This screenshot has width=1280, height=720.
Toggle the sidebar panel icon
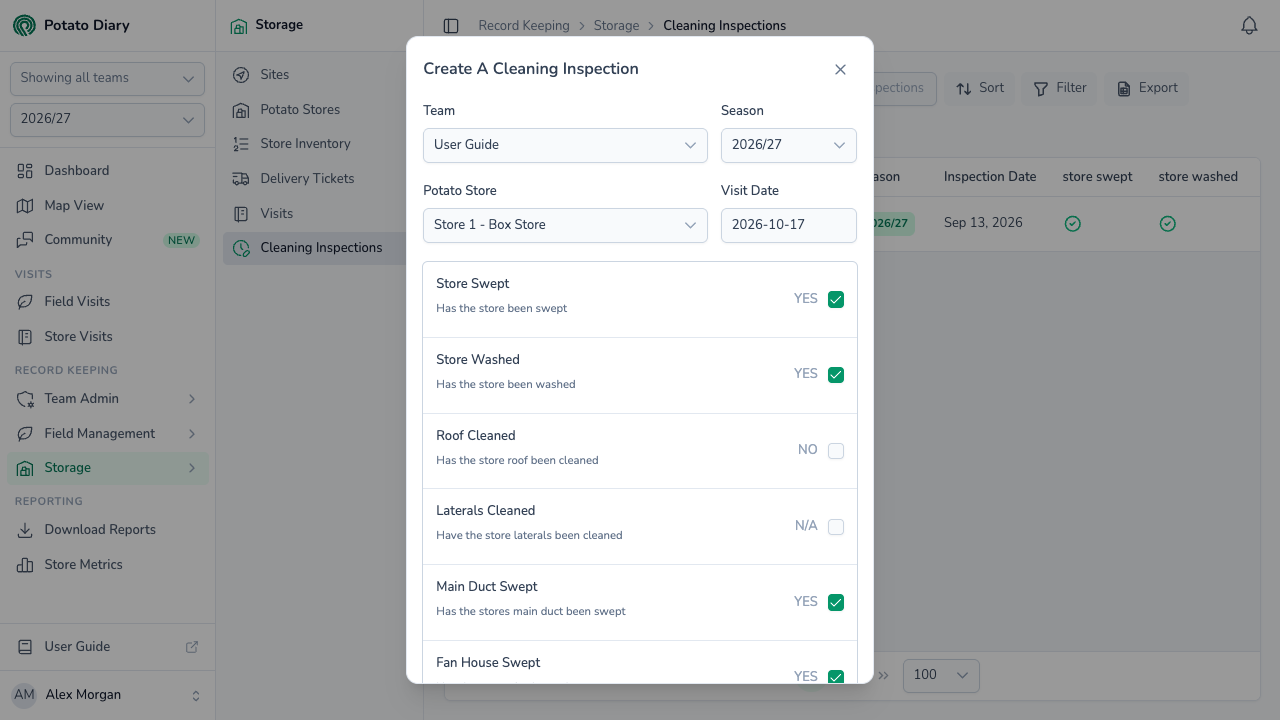click(x=451, y=26)
